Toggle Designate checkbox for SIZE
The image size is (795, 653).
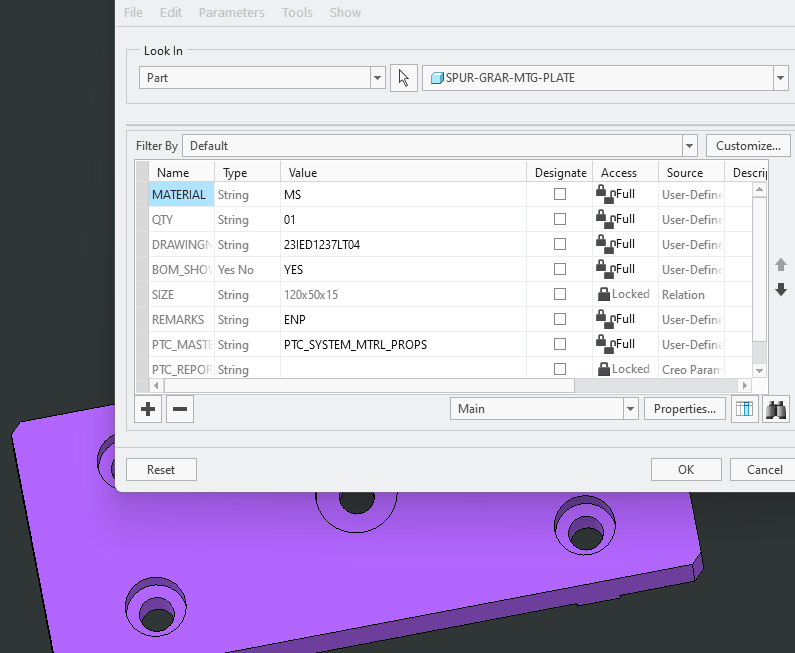(560, 294)
